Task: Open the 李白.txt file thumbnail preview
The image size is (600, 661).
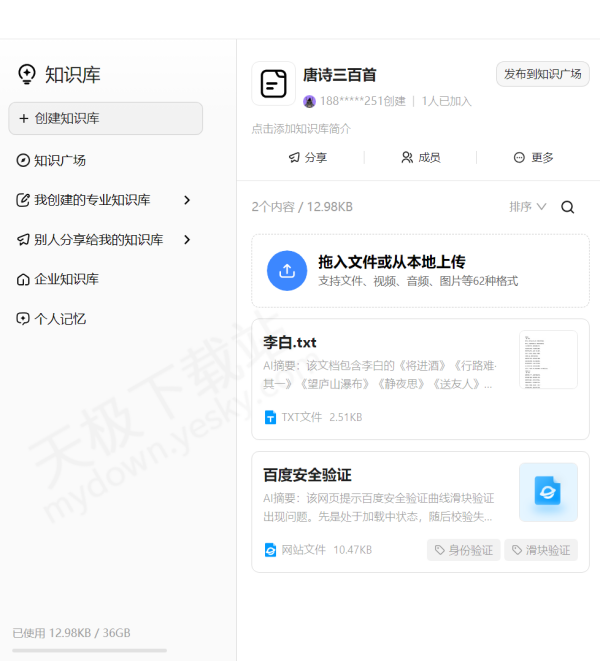Action: pos(548,360)
